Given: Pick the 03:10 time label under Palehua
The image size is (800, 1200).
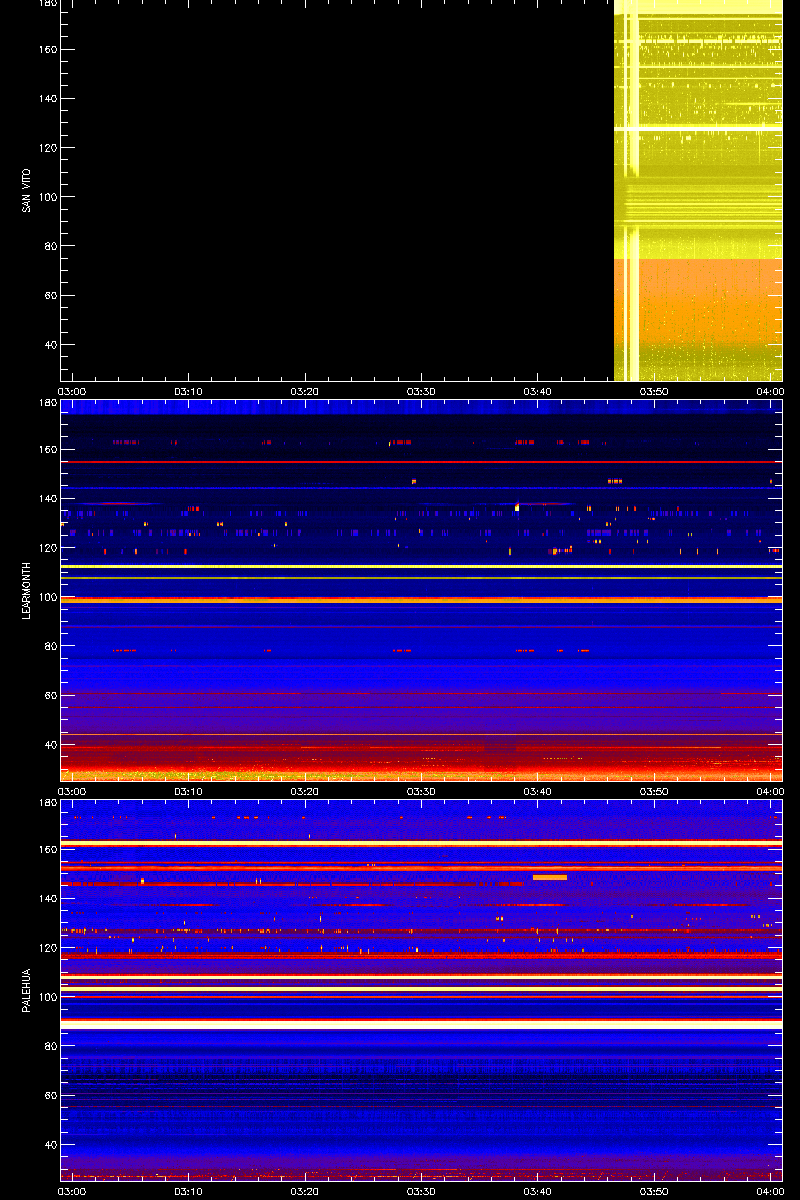Looking at the screenshot, I should click(189, 1191).
